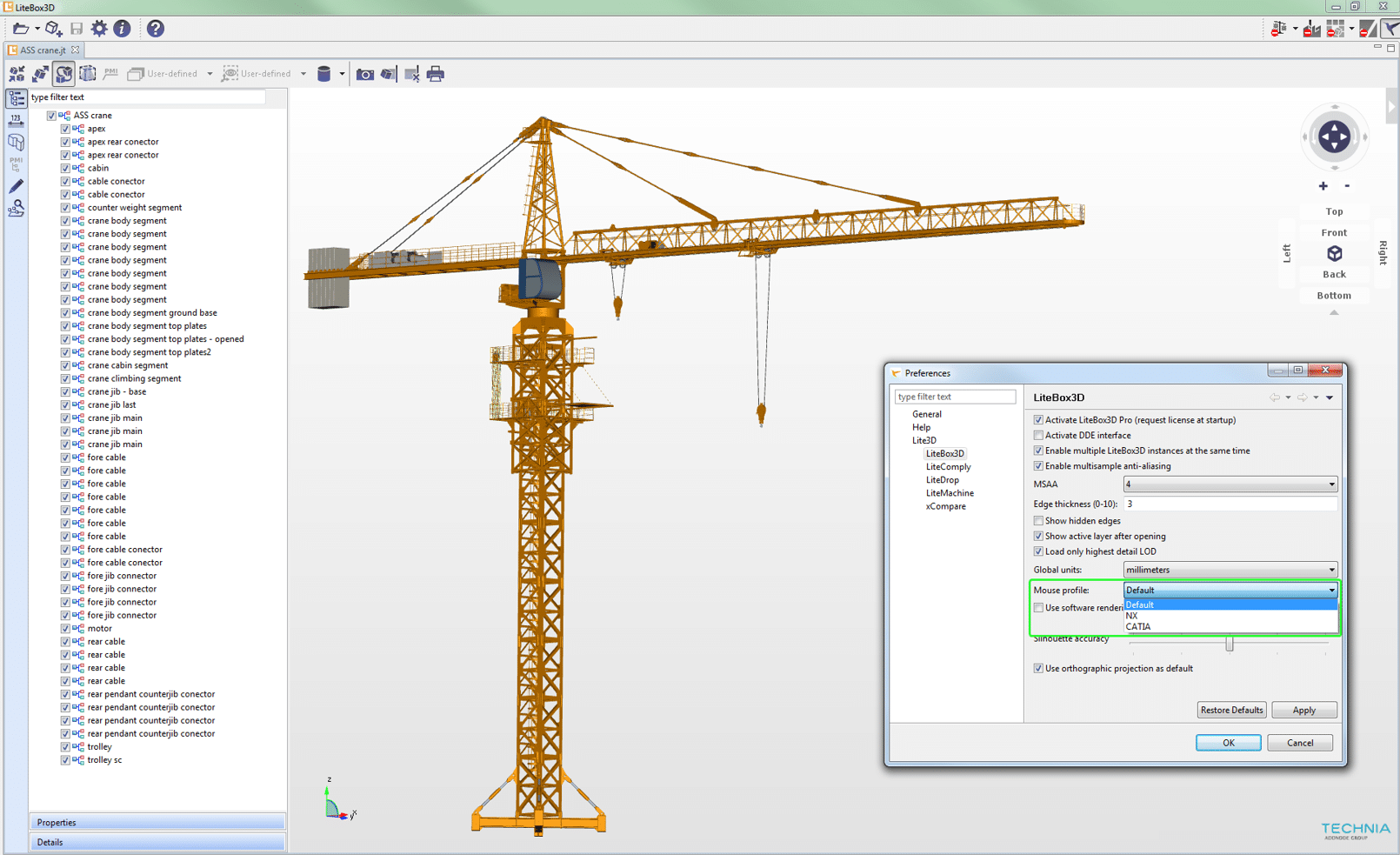Open the layers User-defined dropdown arrow
Screen dimensions: 1400x855
[x=210, y=74]
